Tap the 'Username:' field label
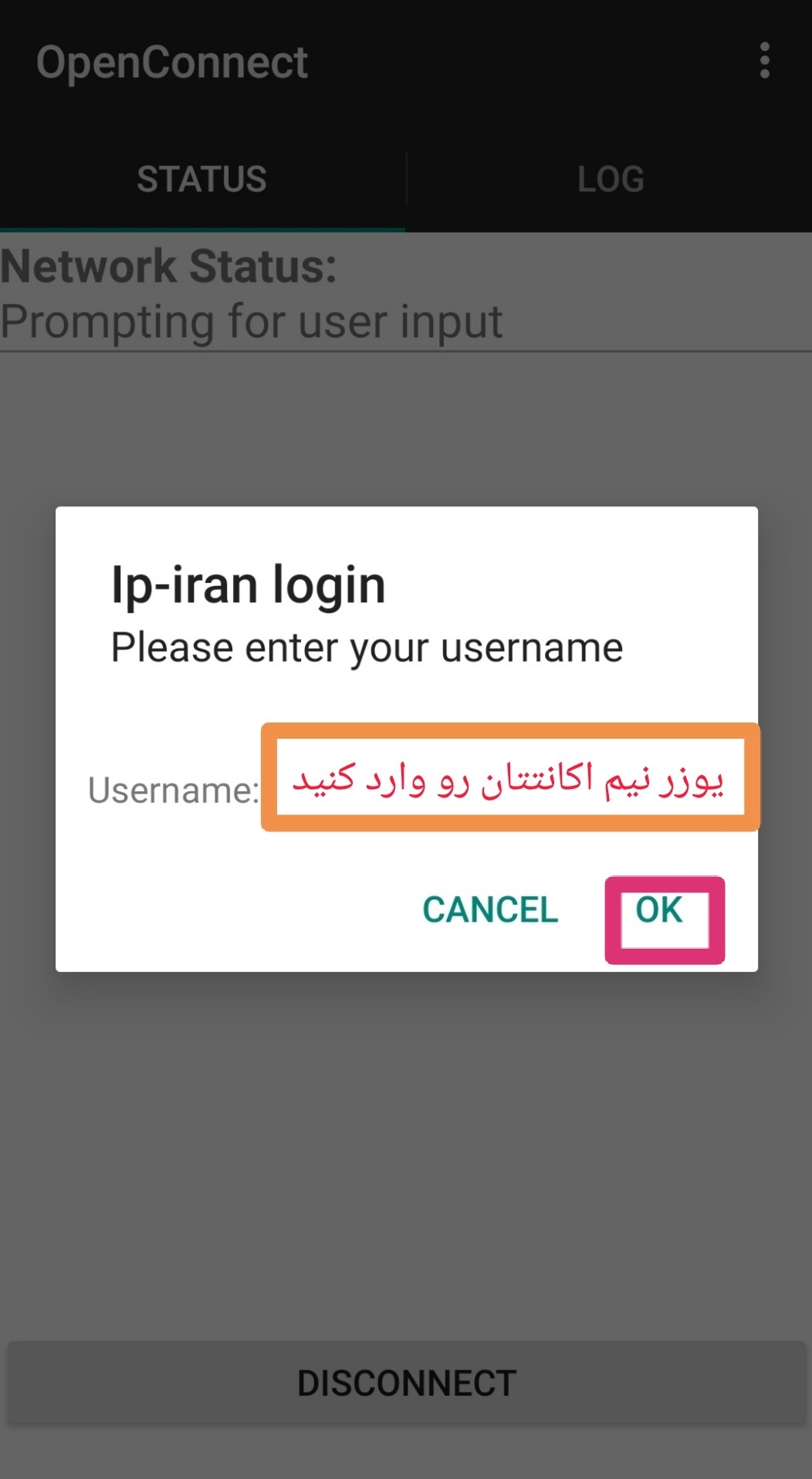Viewport: 812px width, 1479px height. pyautogui.click(x=174, y=790)
